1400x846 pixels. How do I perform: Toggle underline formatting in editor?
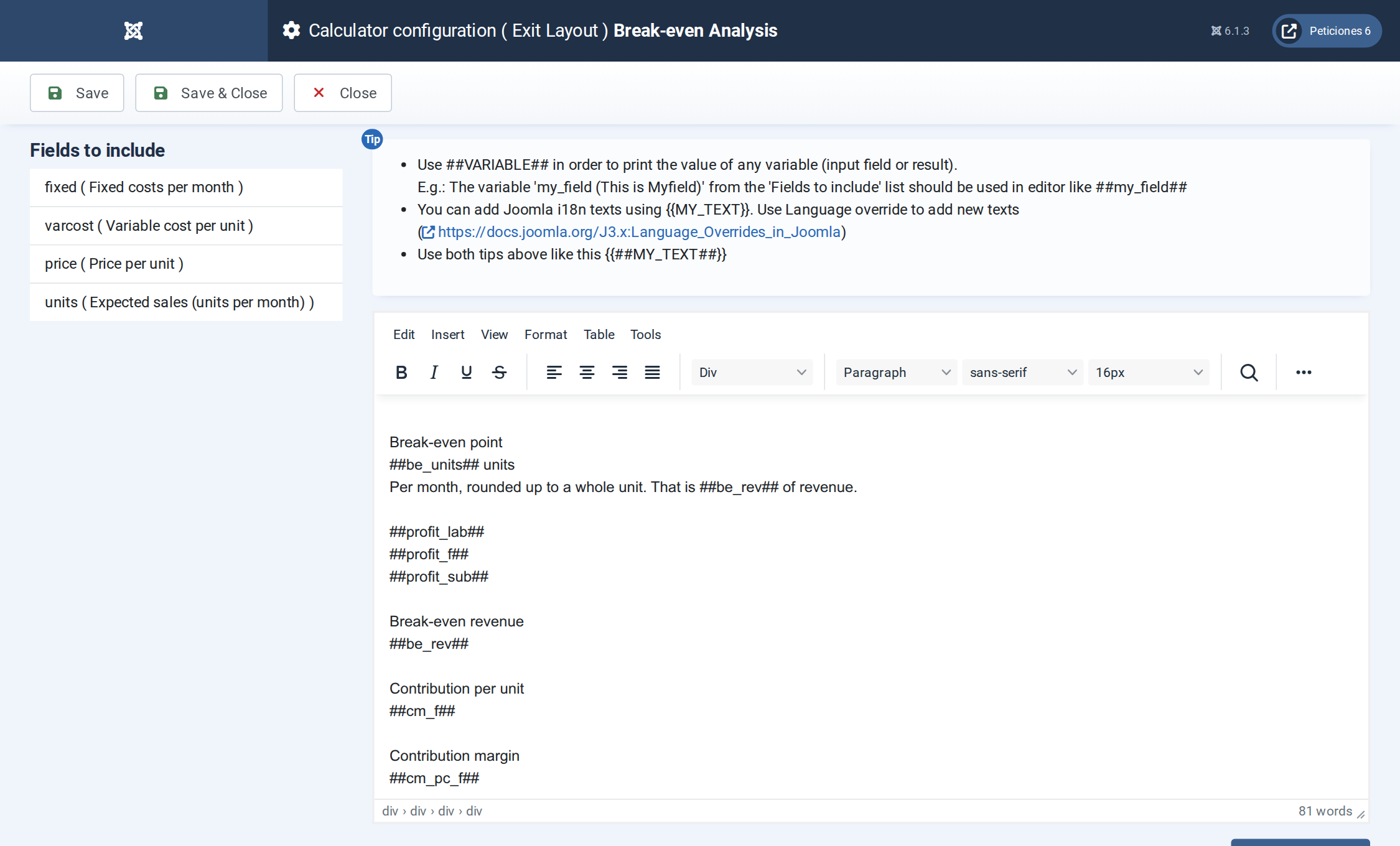click(466, 373)
